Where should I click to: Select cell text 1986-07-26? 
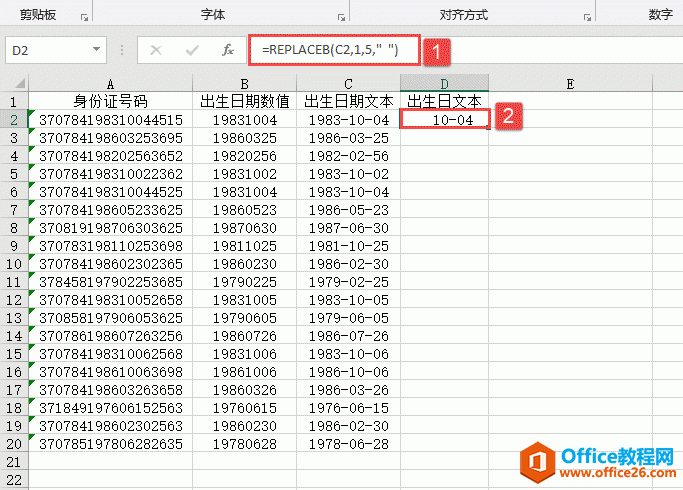[348, 336]
